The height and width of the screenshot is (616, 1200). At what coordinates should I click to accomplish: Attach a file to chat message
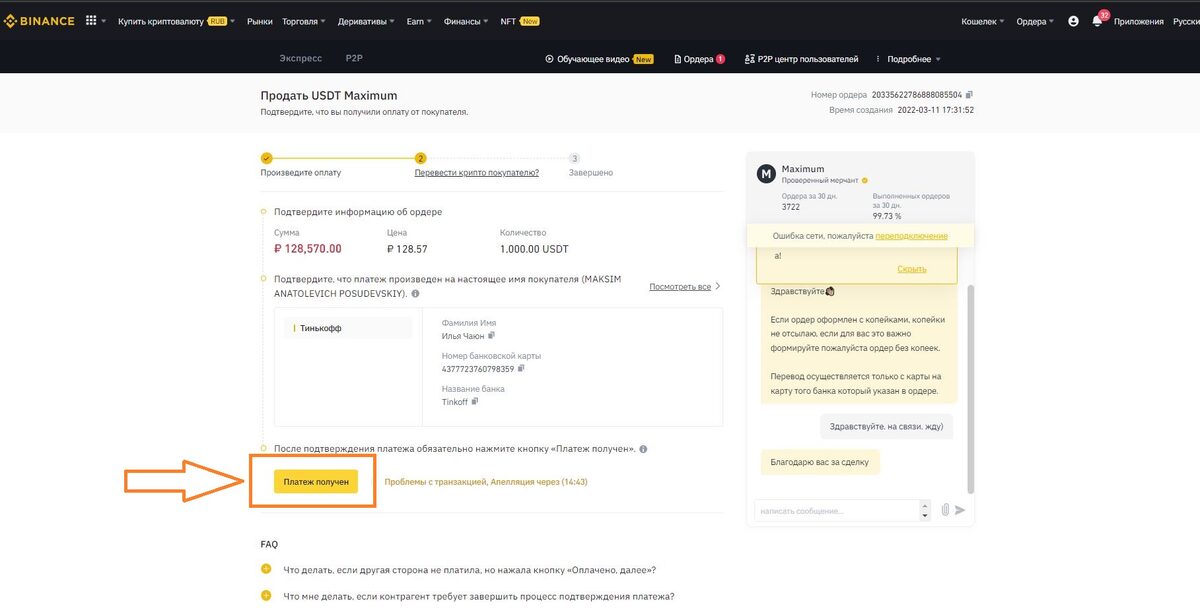coord(944,510)
